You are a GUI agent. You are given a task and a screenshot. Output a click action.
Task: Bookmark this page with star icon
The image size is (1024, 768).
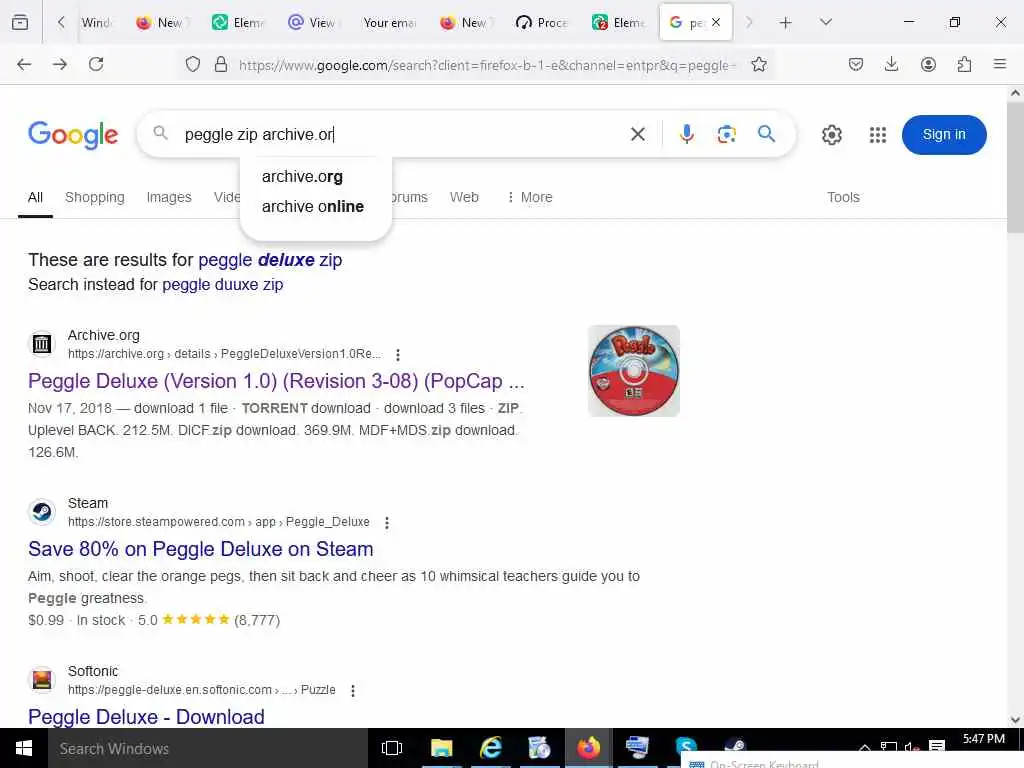[x=759, y=64]
